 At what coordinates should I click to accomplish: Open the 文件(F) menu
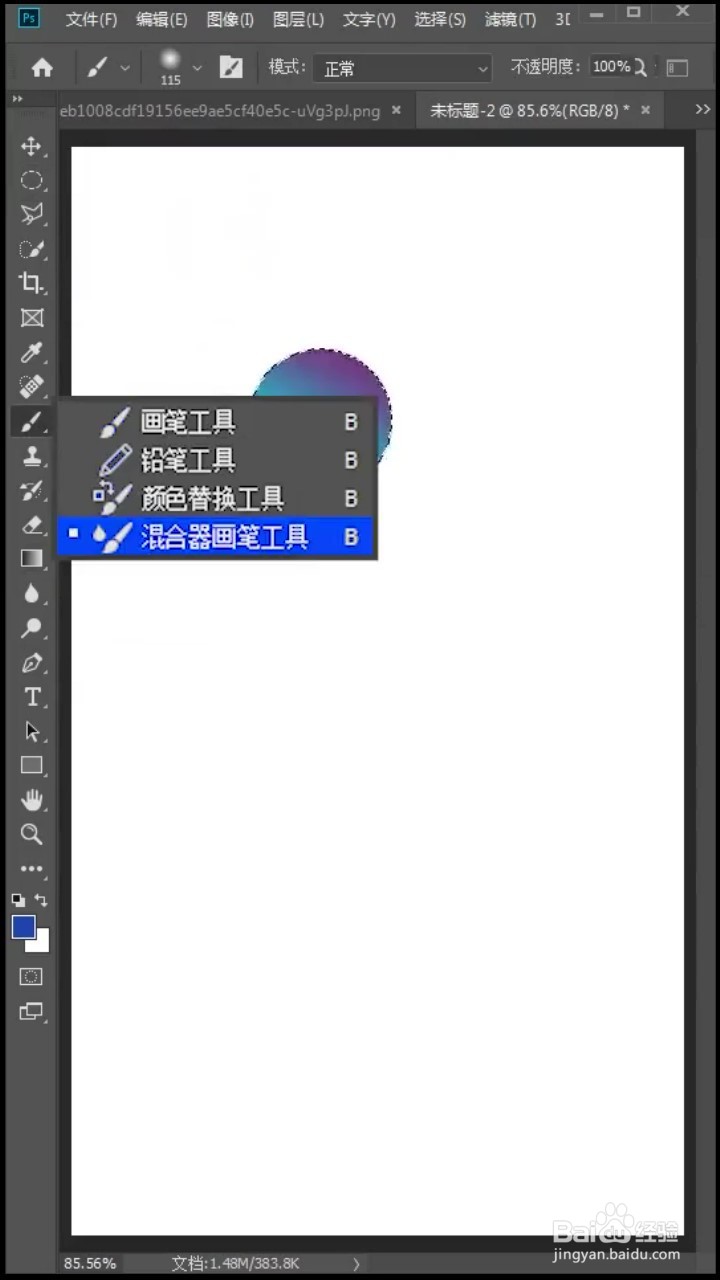point(91,19)
